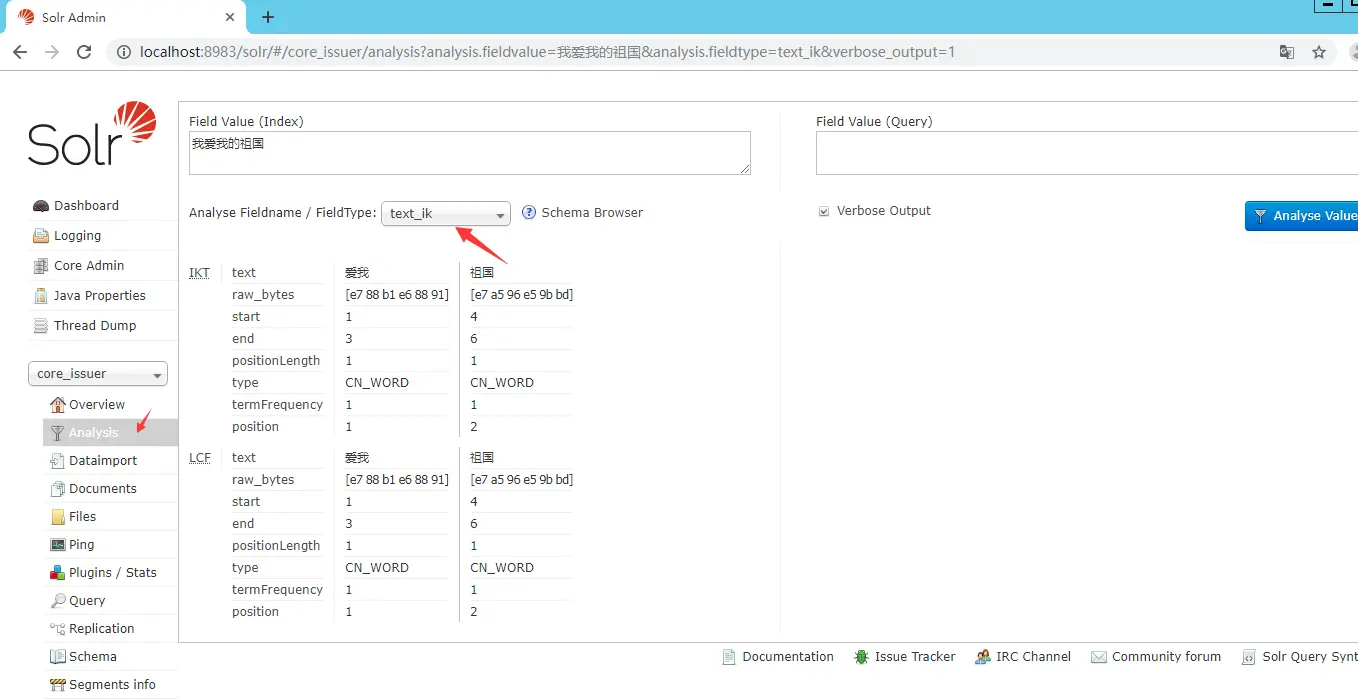This screenshot has height=699, width=1358.
Task: Select the Solr Admin browser tab
Action: point(125,17)
